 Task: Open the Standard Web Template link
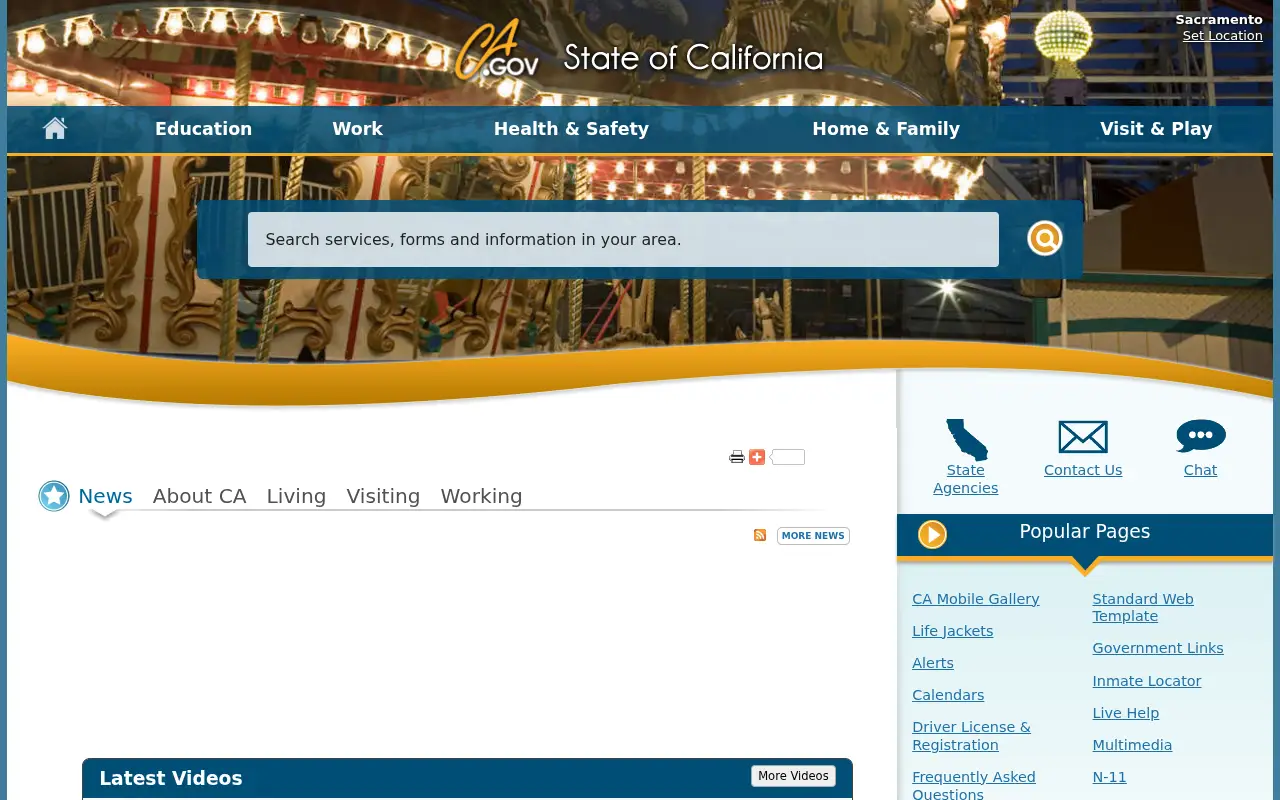coord(1143,607)
